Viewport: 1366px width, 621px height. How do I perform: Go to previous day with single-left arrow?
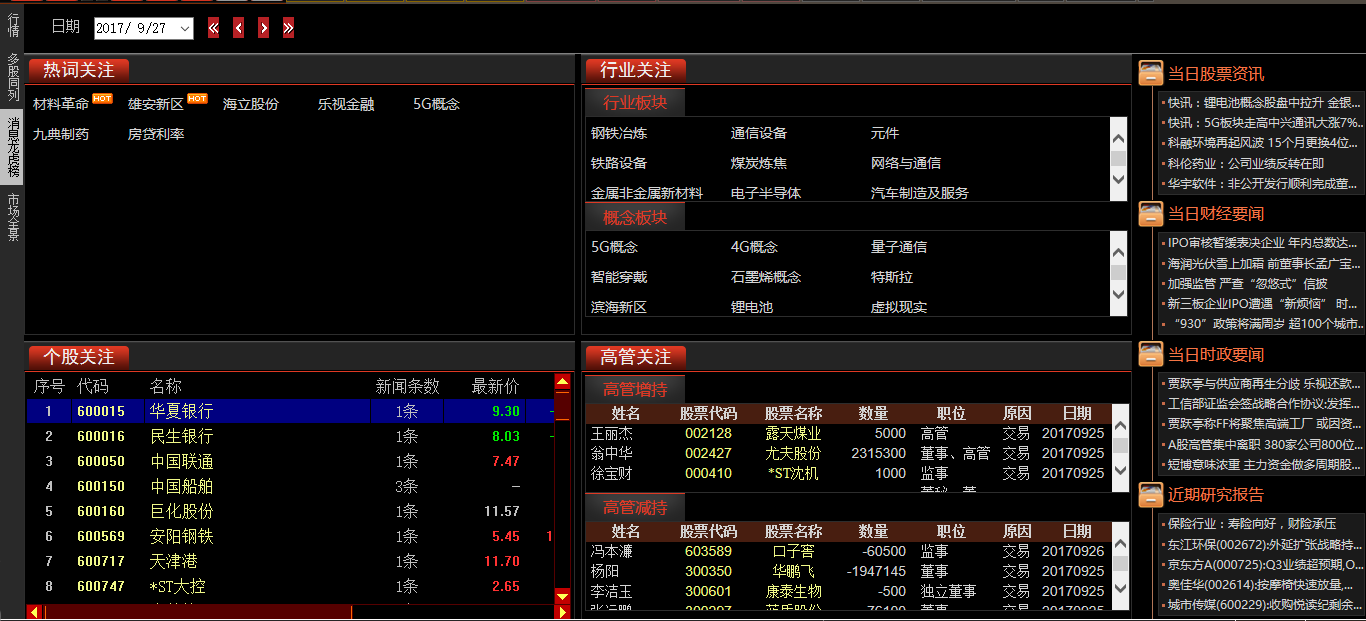[x=239, y=28]
